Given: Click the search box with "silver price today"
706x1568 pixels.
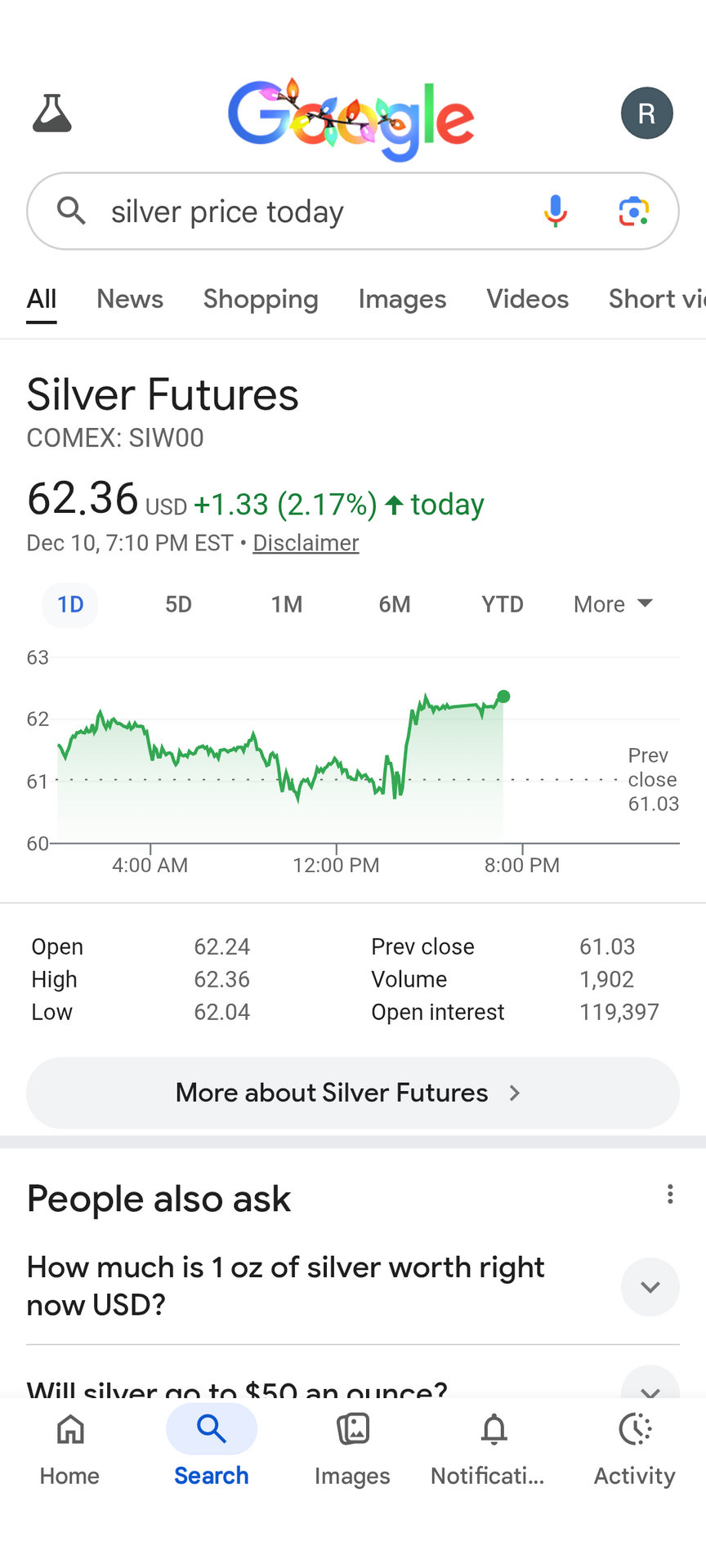Looking at the screenshot, I should tap(311, 212).
